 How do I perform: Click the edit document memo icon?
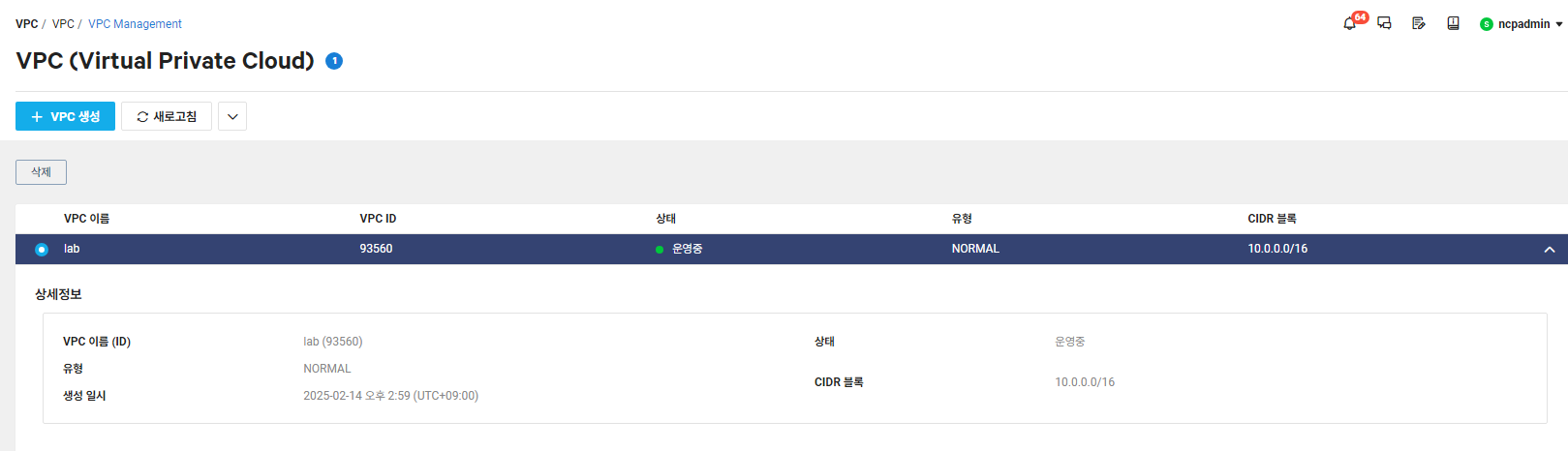click(x=1419, y=24)
